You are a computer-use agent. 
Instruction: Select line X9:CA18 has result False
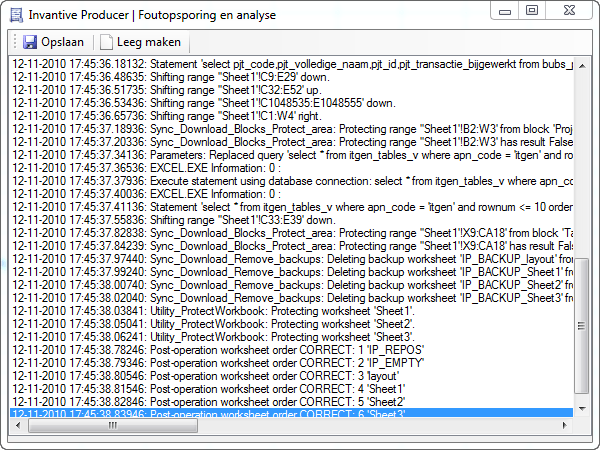click(292, 246)
